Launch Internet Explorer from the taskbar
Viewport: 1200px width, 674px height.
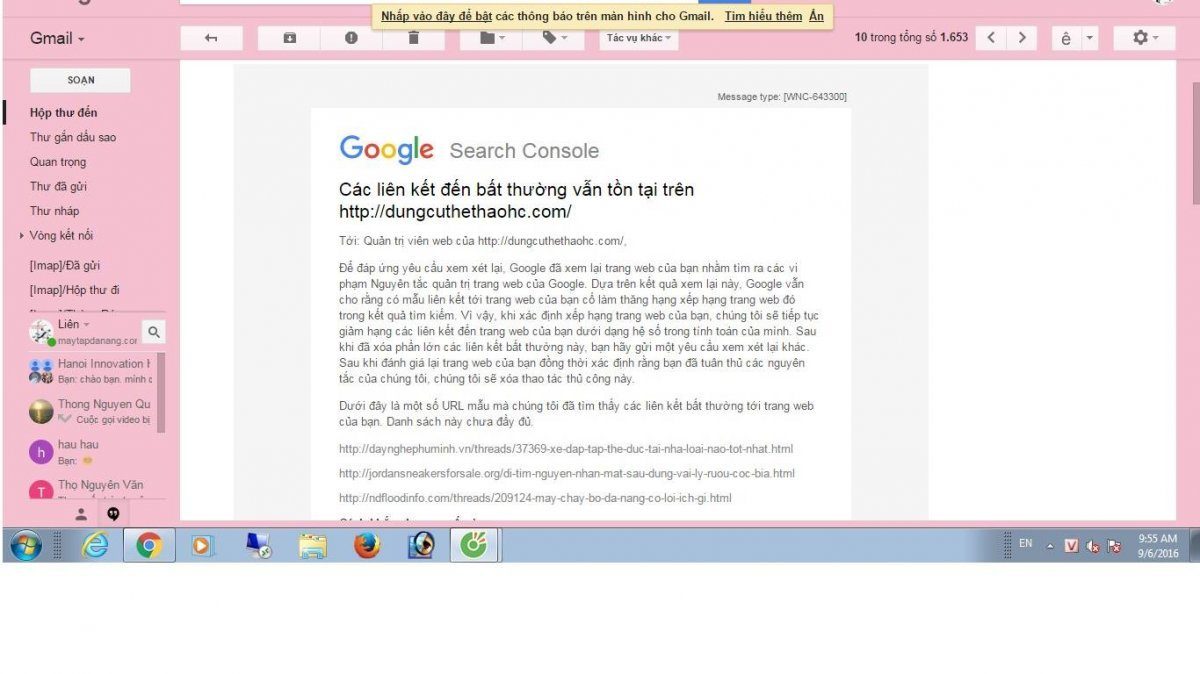(x=95, y=545)
